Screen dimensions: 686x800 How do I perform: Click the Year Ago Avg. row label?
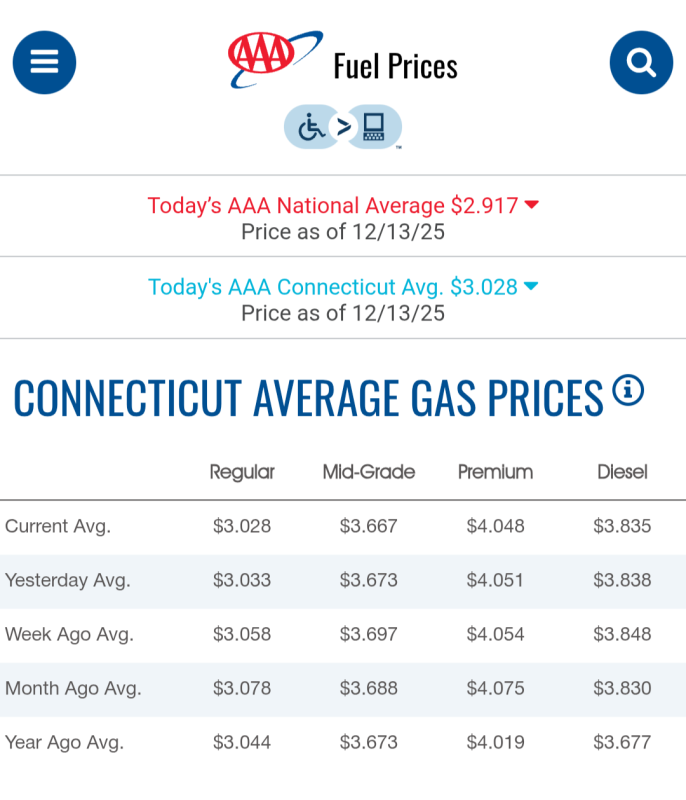pyautogui.click(x=64, y=742)
